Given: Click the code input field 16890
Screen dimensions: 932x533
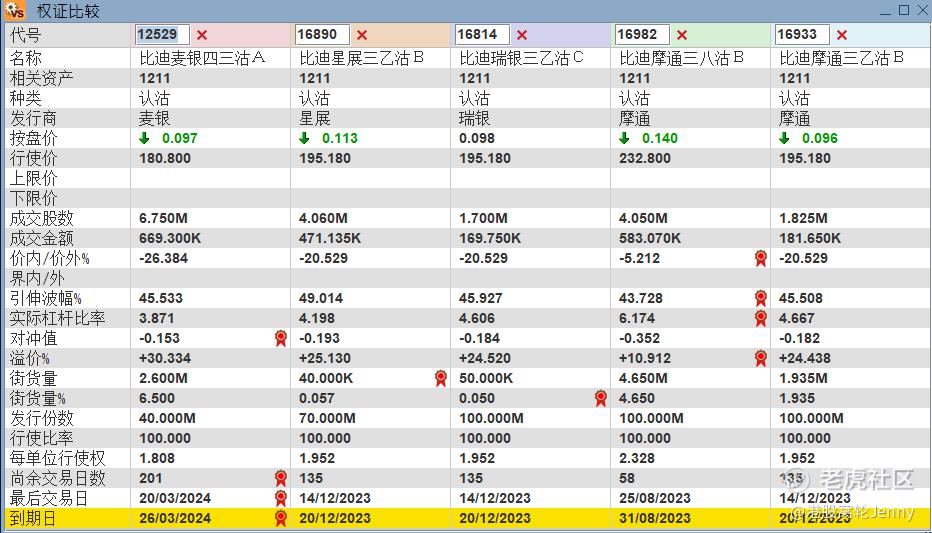Looking at the screenshot, I should [322, 34].
